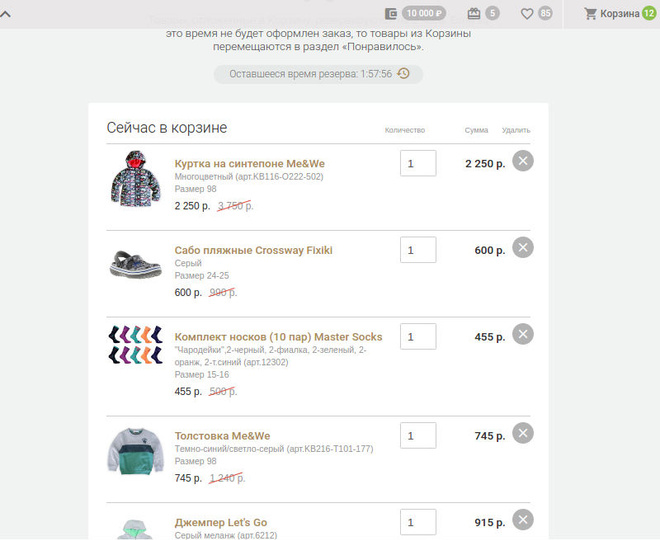Open favorites heart icon

click(x=527, y=14)
